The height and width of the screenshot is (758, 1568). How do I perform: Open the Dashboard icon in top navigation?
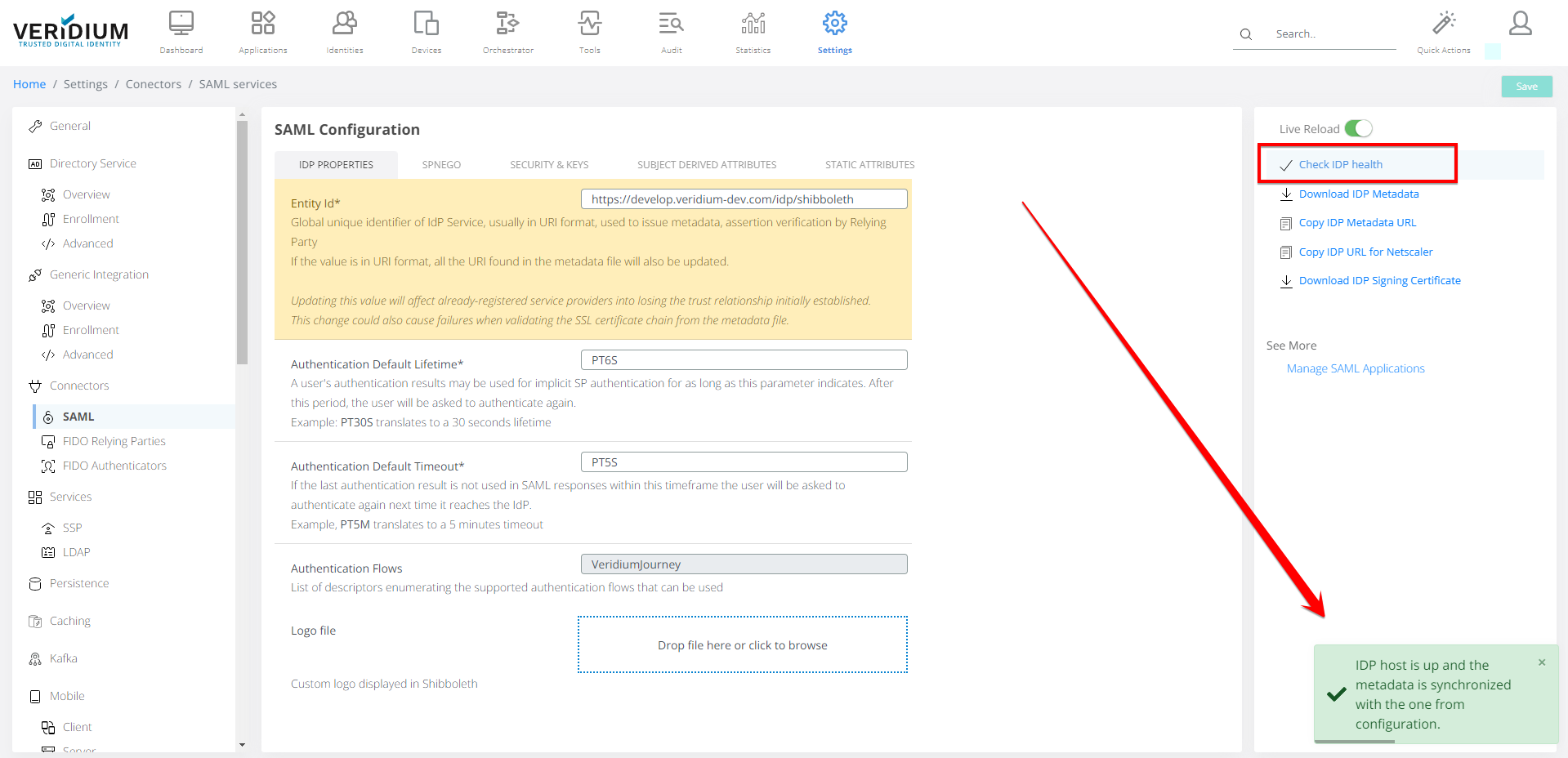tap(181, 25)
